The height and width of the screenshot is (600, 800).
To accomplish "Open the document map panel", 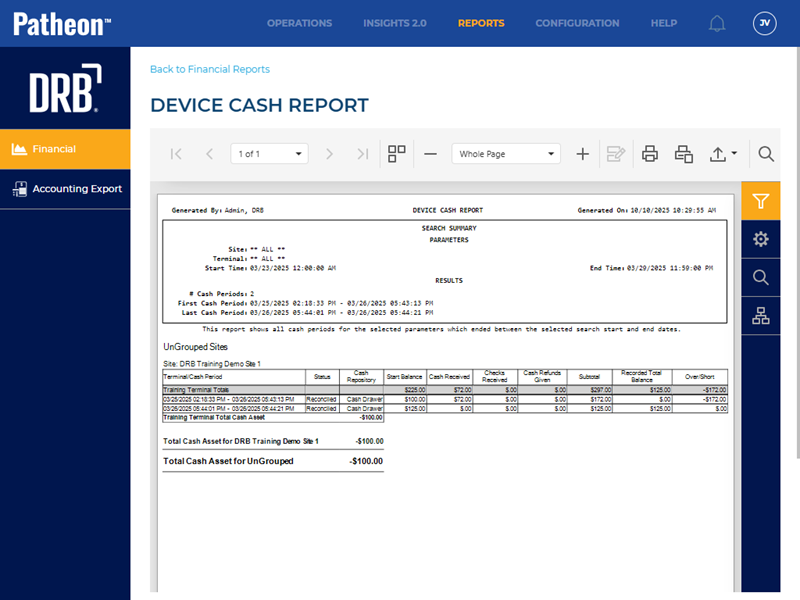I will click(761, 317).
